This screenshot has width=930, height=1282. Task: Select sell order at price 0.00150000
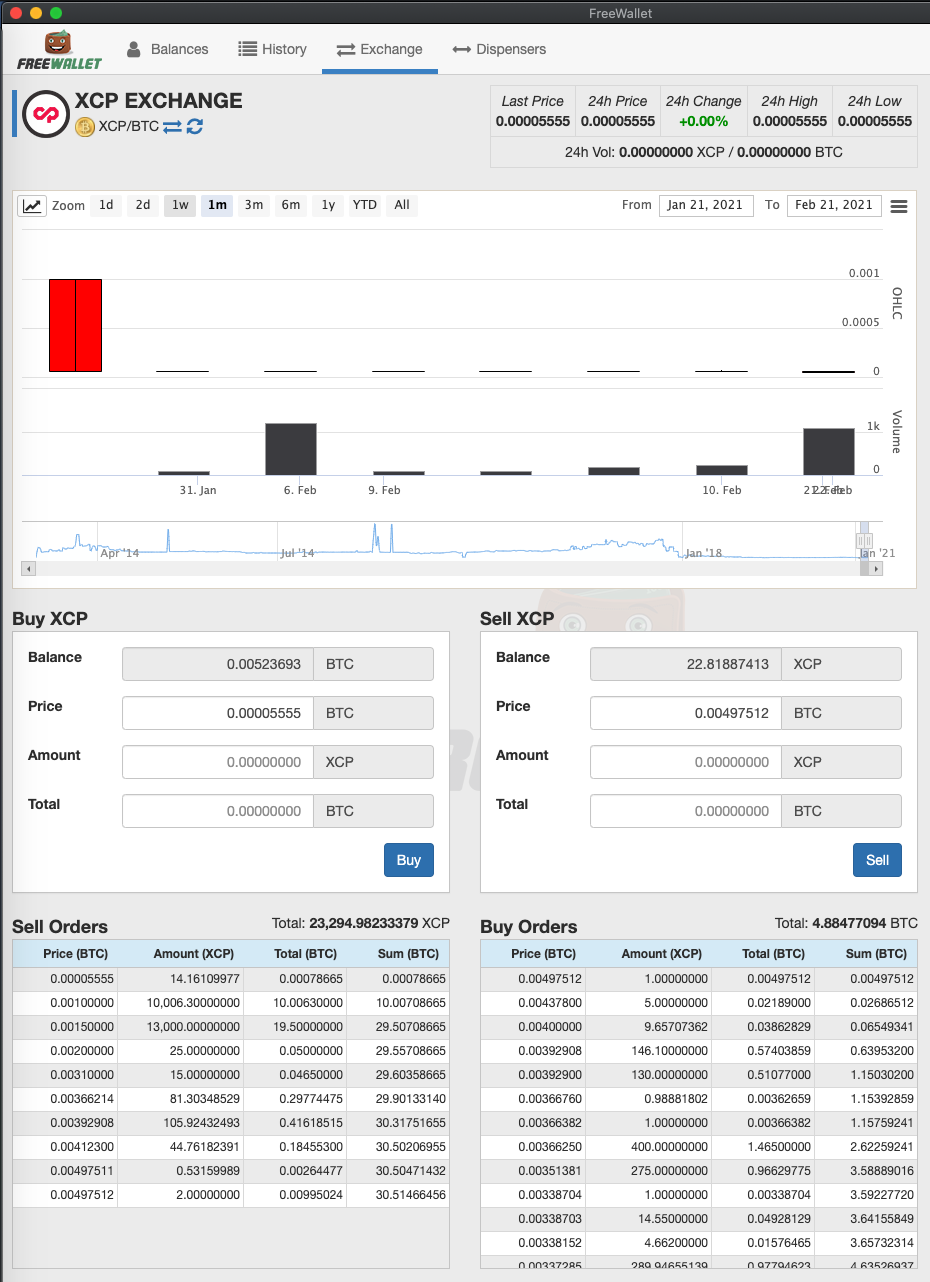[x=231, y=1027]
